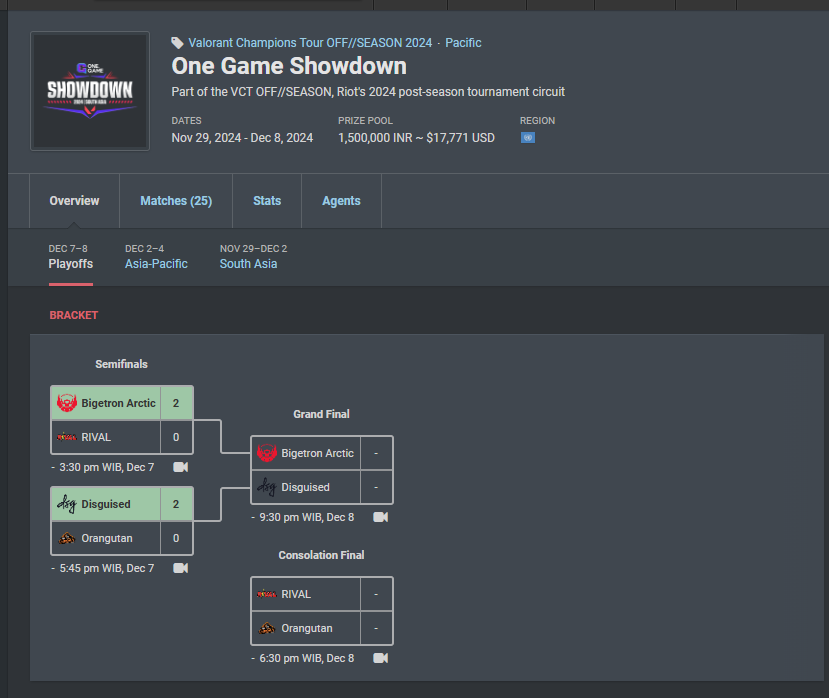Click Disguised's semifinal score of 2

[176, 504]
